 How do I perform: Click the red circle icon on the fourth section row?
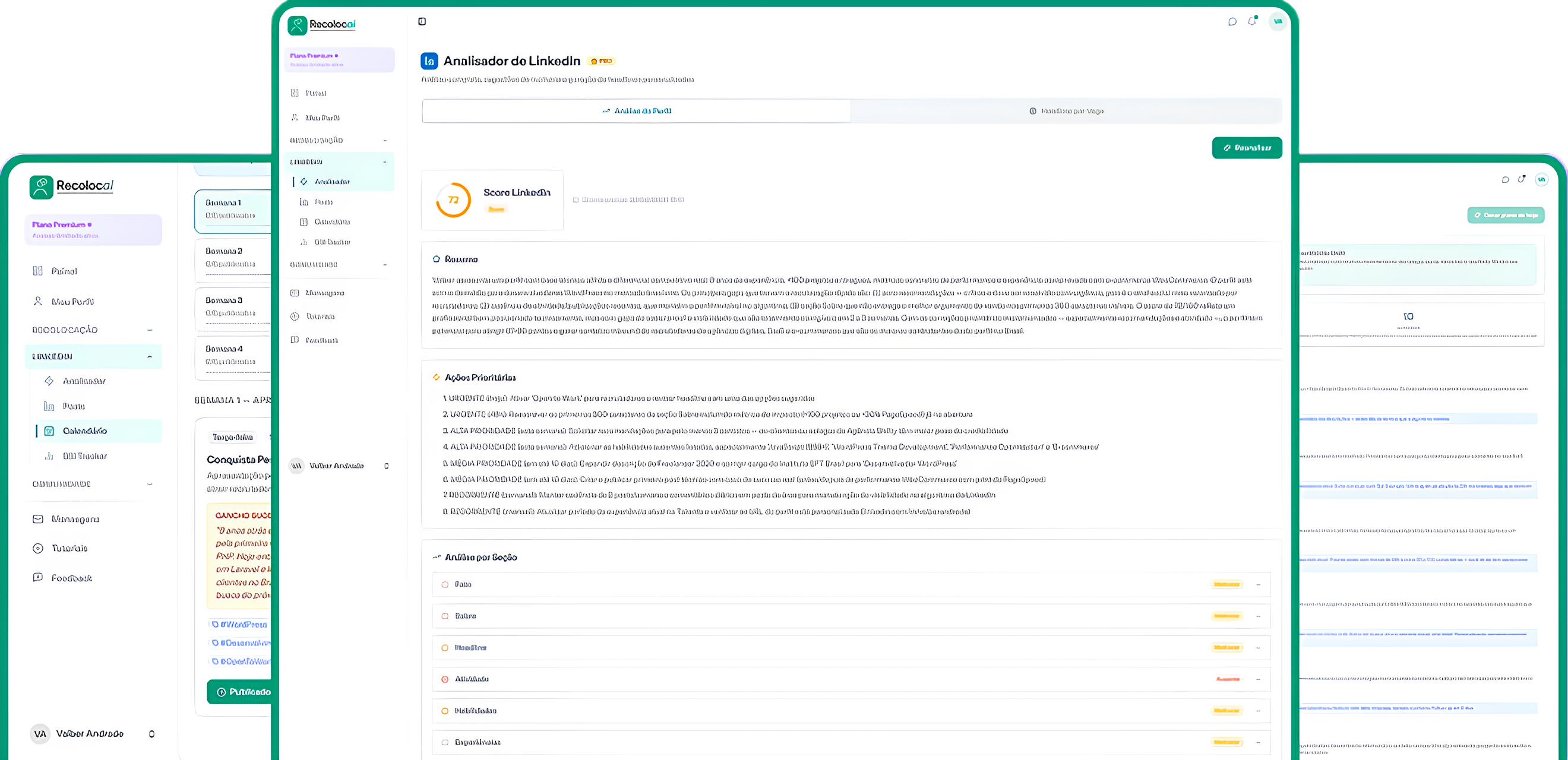[445, 679]
